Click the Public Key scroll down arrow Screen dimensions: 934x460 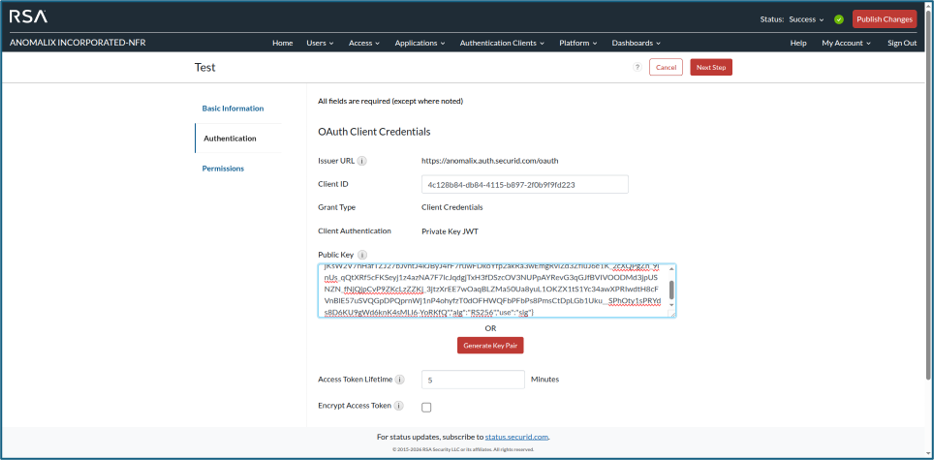pos(671,305)
